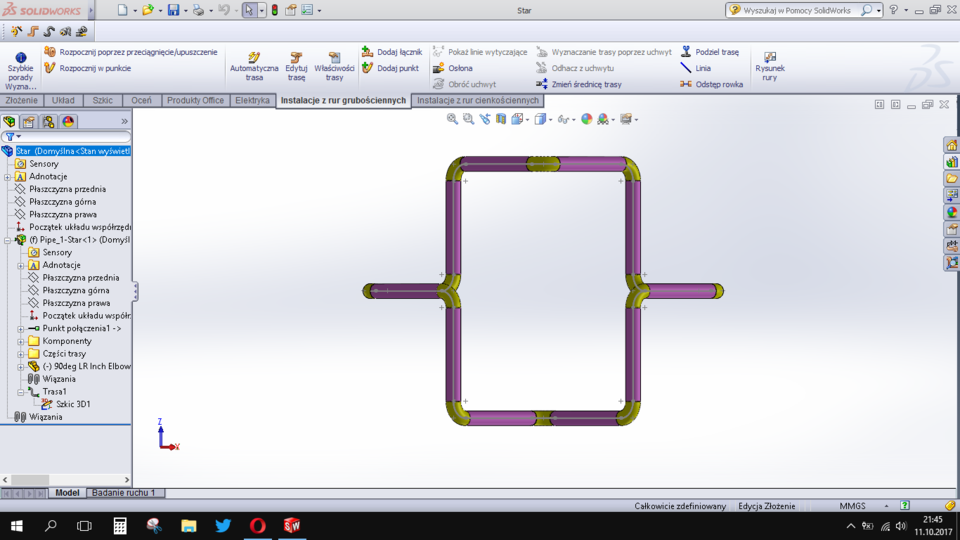This screenshot has height=540, width=960.
Task: Open ConfigurationManager tab icon
Action: pyautogui.click(x=48, y=121)
